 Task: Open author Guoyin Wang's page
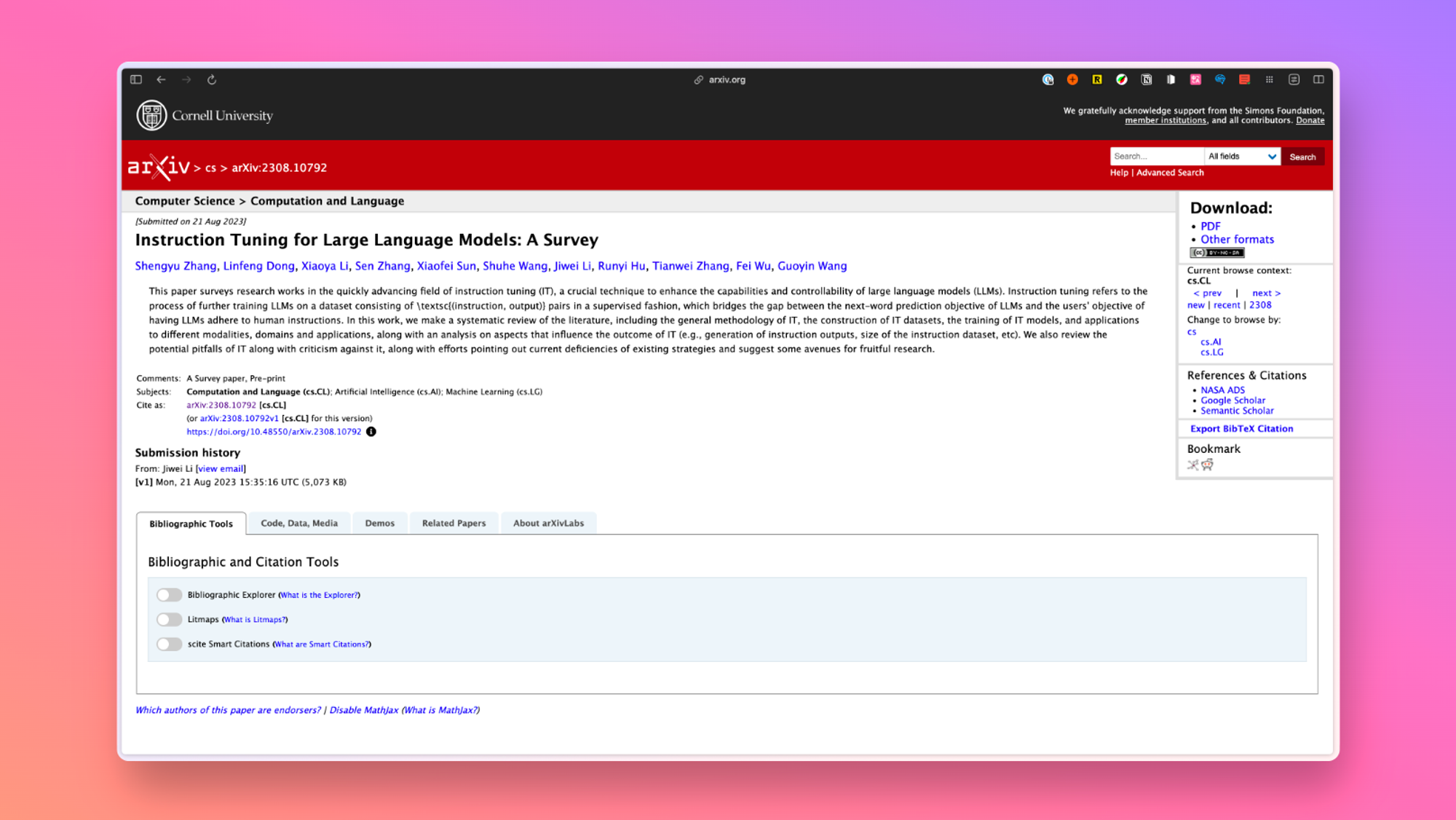click(812, 267)
